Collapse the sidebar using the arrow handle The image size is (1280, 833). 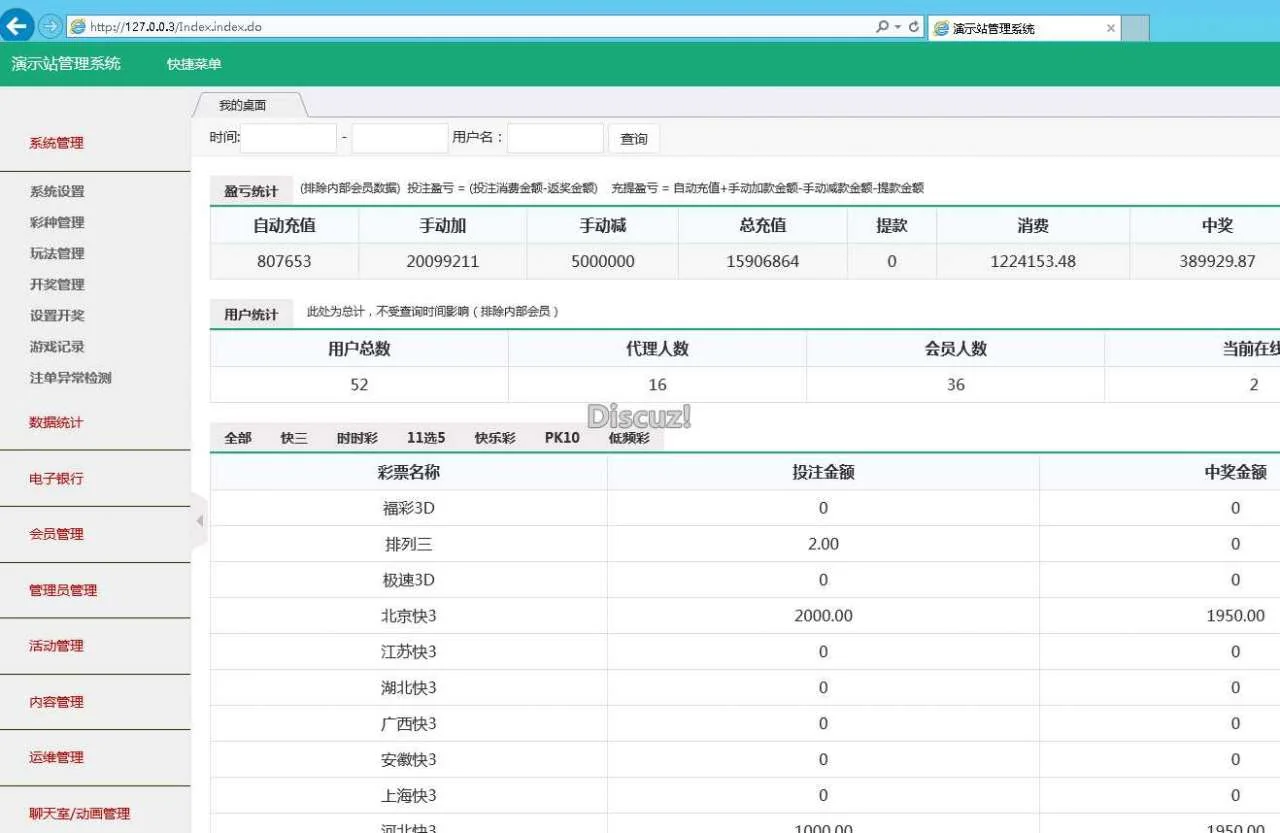pos(199,521)
